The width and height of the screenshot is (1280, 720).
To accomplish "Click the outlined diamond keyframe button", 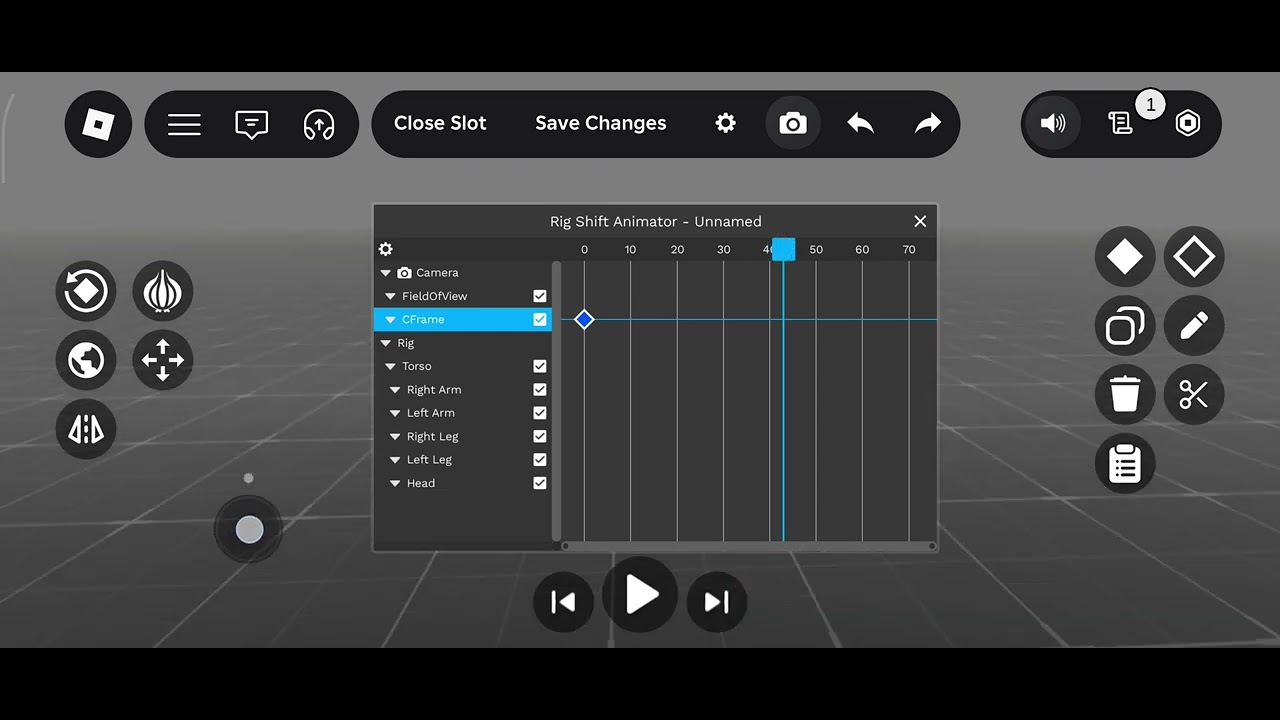I will [x=1194, y=257].
